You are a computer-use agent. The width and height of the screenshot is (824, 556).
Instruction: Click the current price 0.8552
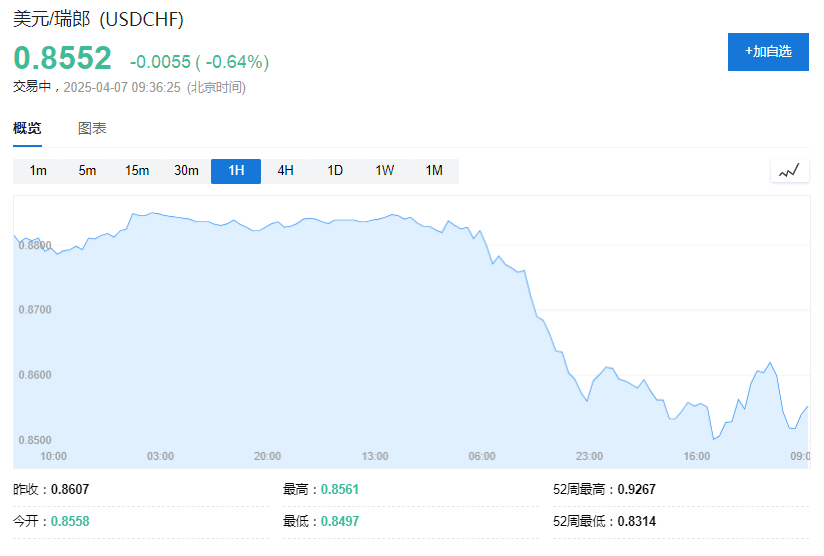pos(62,59)
